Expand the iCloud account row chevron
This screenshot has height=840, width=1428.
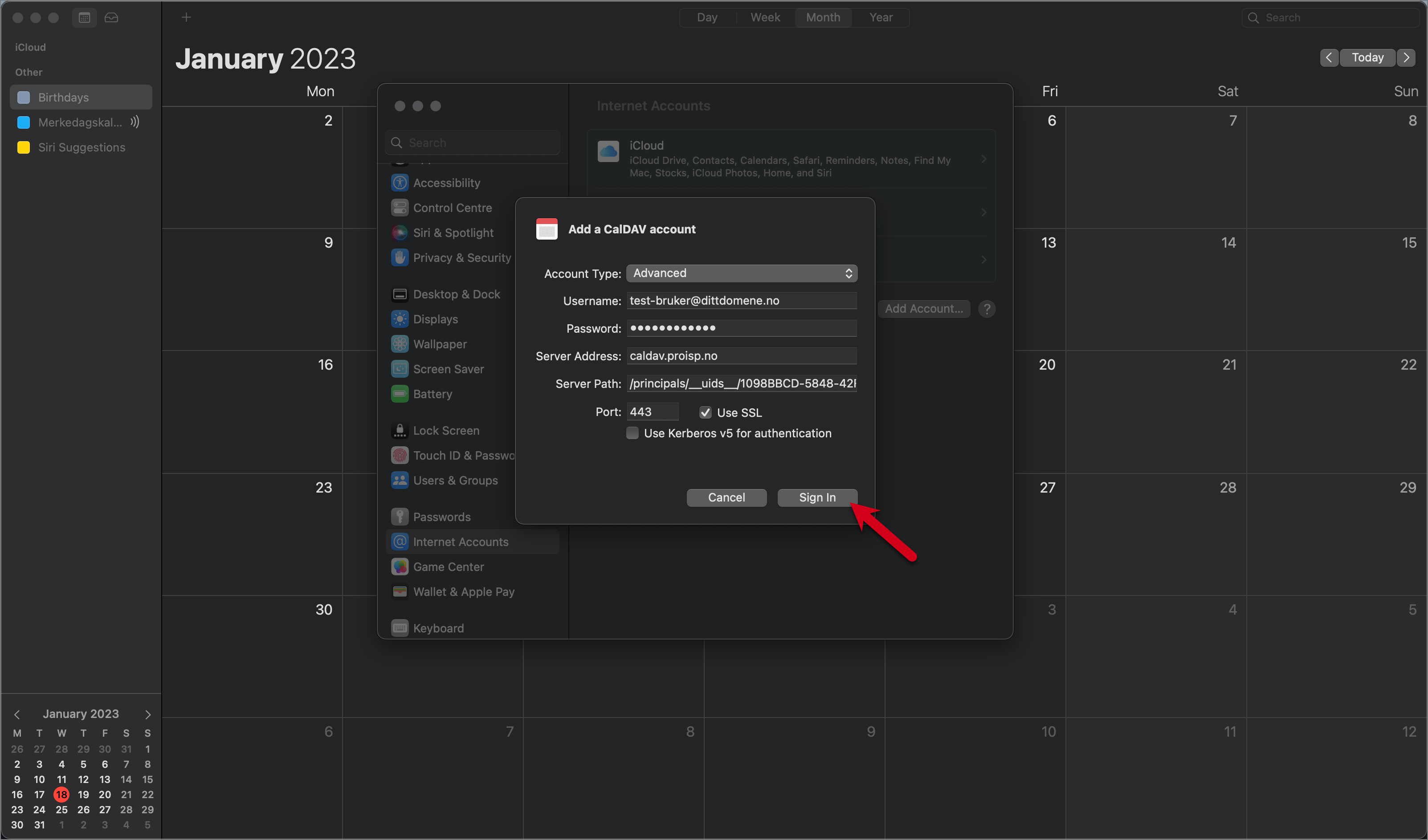984,159
